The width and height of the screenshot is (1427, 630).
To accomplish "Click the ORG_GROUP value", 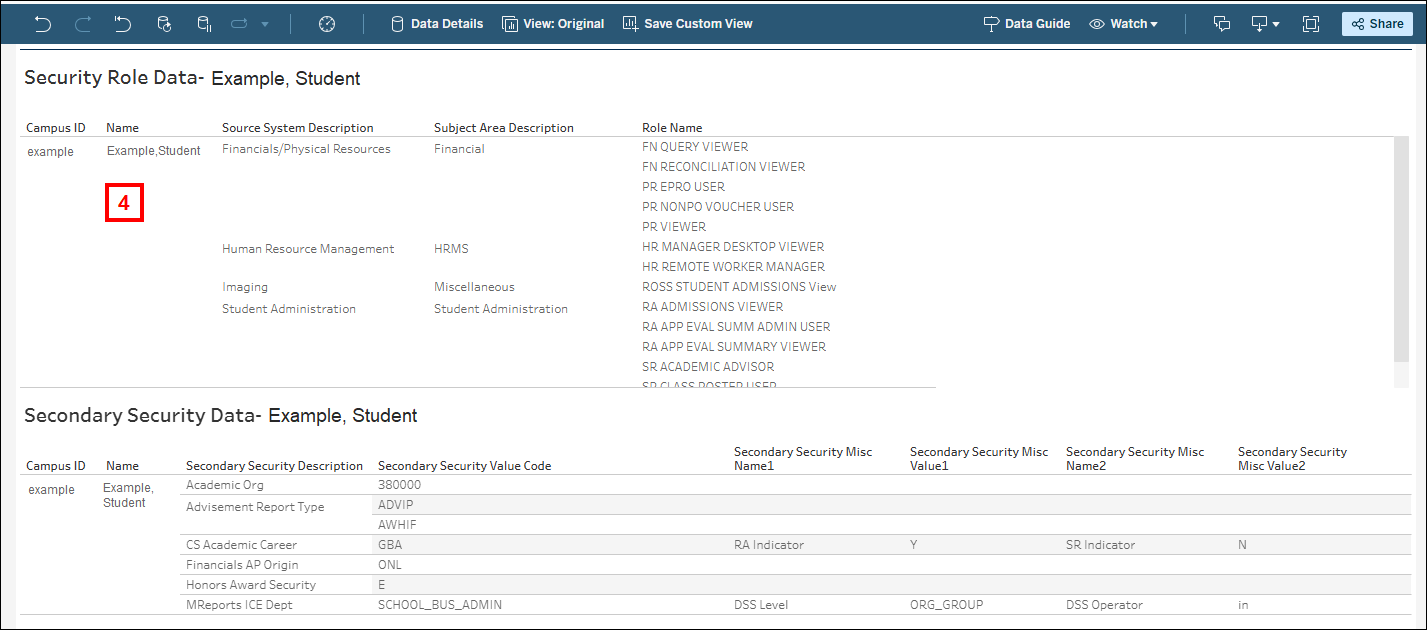I will point(946,605).
